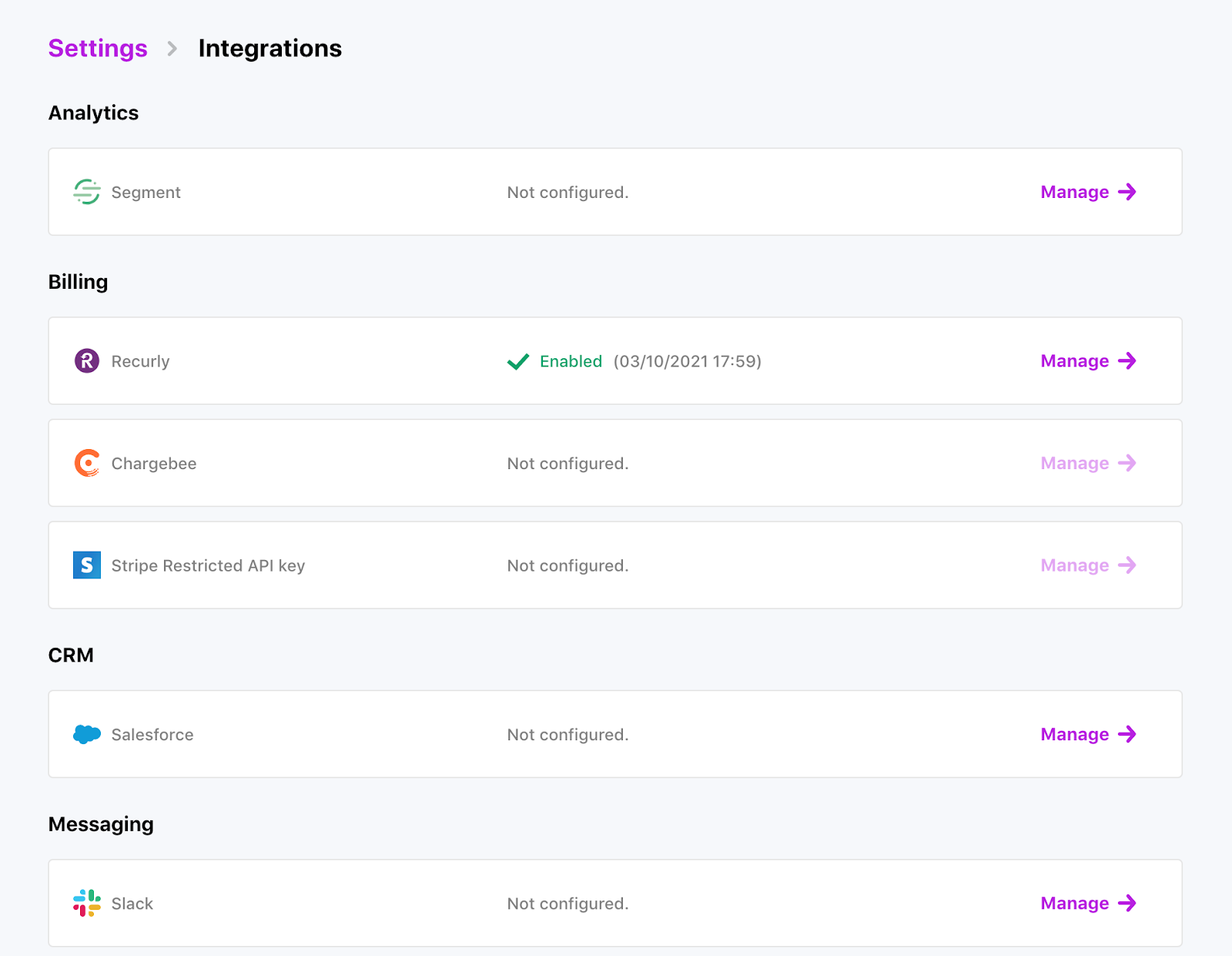1232x956 pixels.
Task: Click the green Enabled checkmark for Recurly
Action: (x=517, y=361)
